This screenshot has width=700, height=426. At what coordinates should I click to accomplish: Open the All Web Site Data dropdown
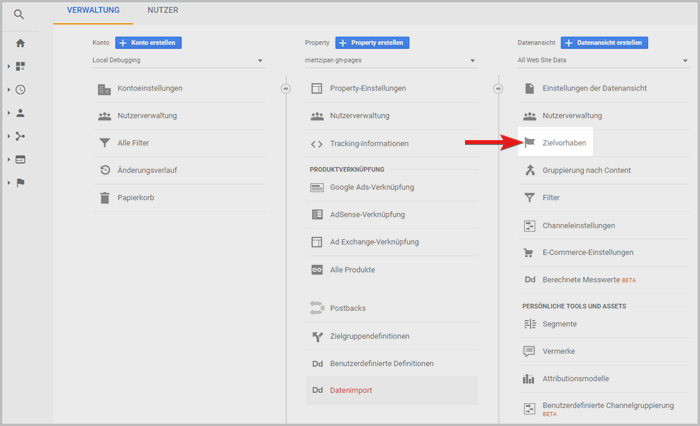pos(604,60)
